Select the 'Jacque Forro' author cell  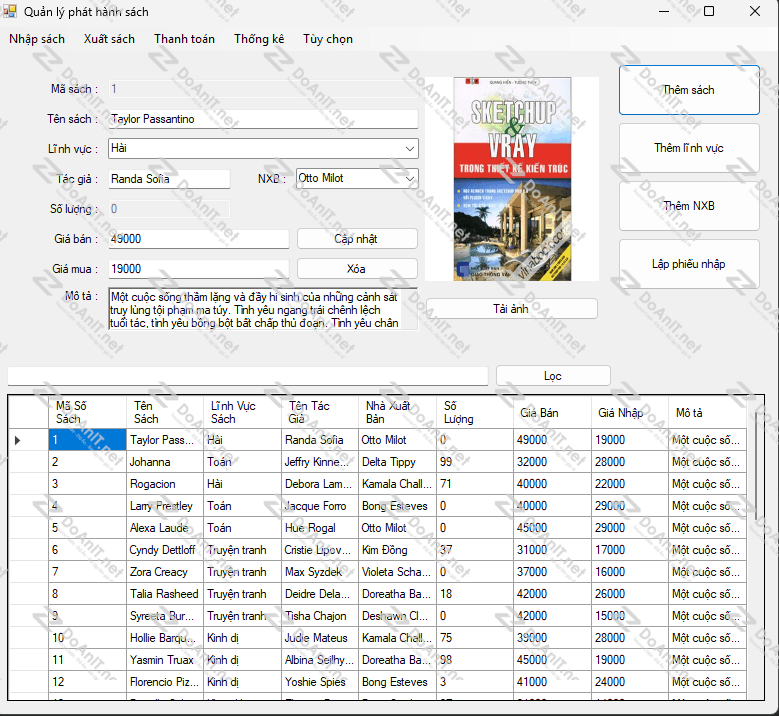coord(320,506)
